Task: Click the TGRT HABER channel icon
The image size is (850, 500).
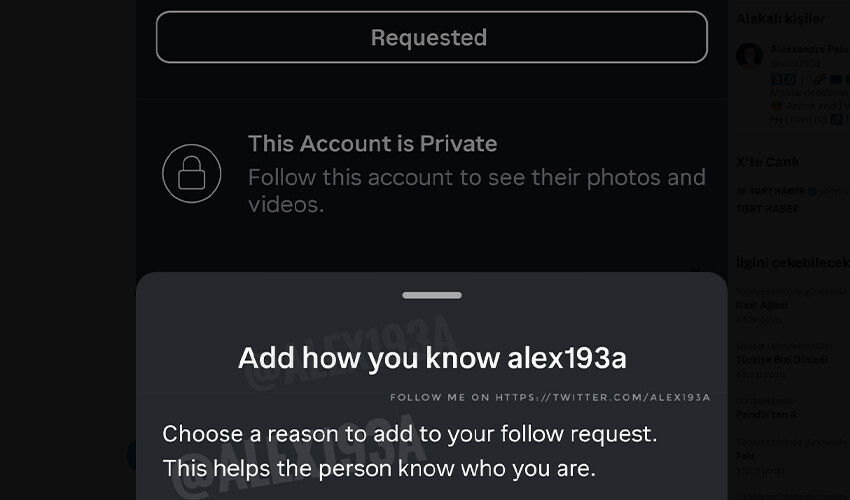Action: (x=741, y=191)
